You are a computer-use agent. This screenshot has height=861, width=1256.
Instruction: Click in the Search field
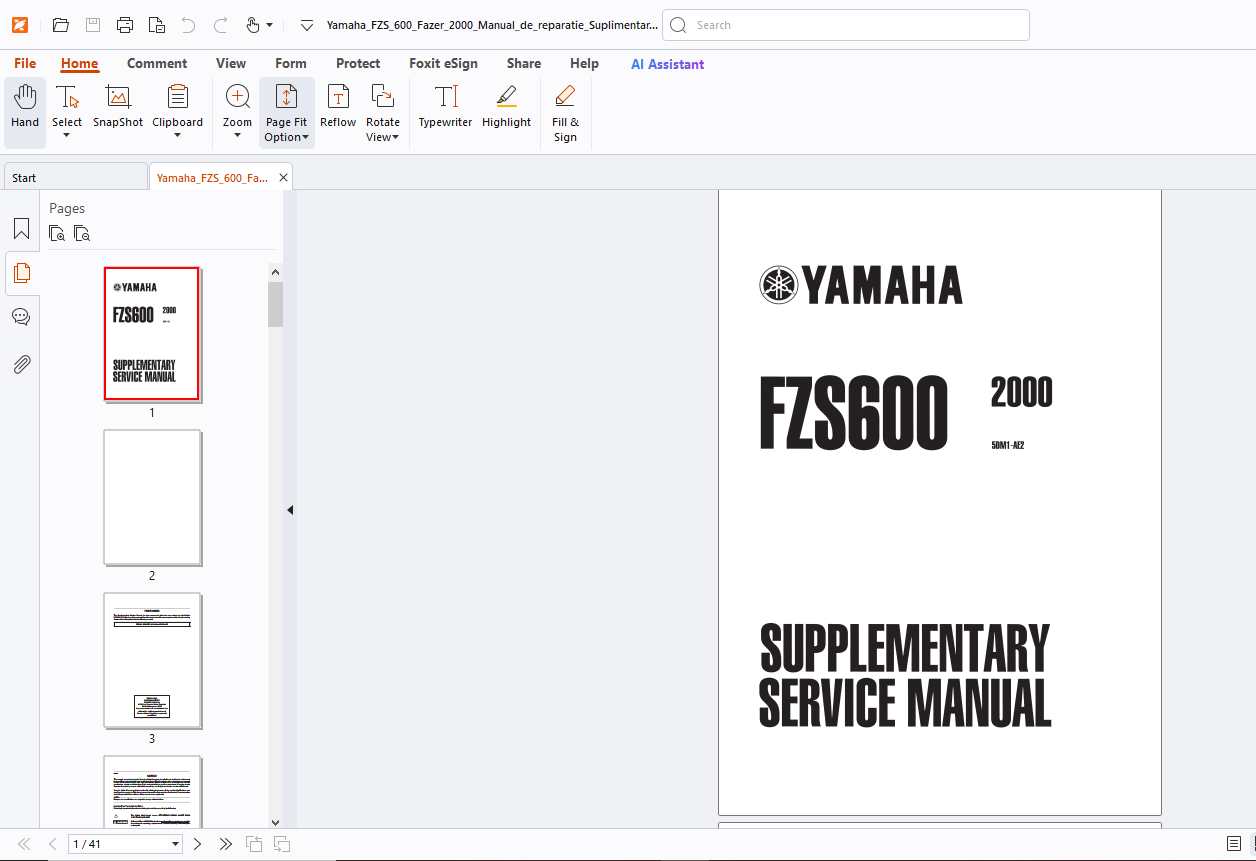[x=846, y=25]
